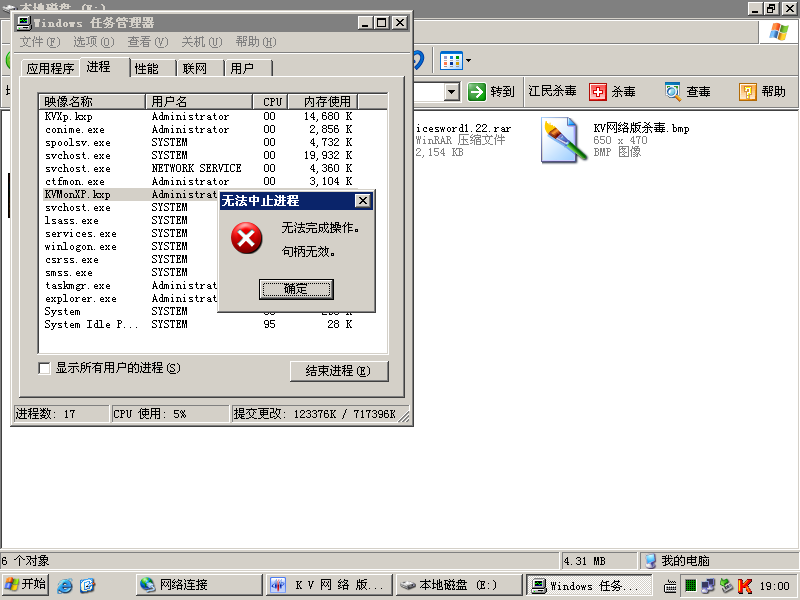Switch to 本地磁盘 (E:) taskbar window
The height and width of the screenshot is (600, 800).
459,585
